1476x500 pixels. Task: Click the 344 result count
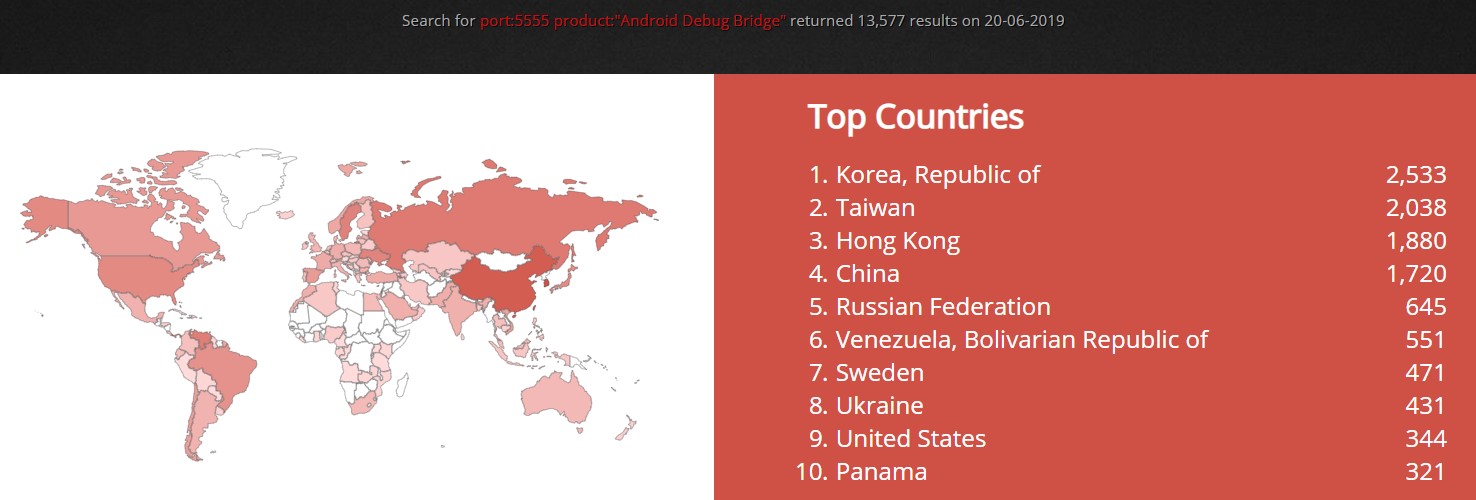pos(1425,439)
